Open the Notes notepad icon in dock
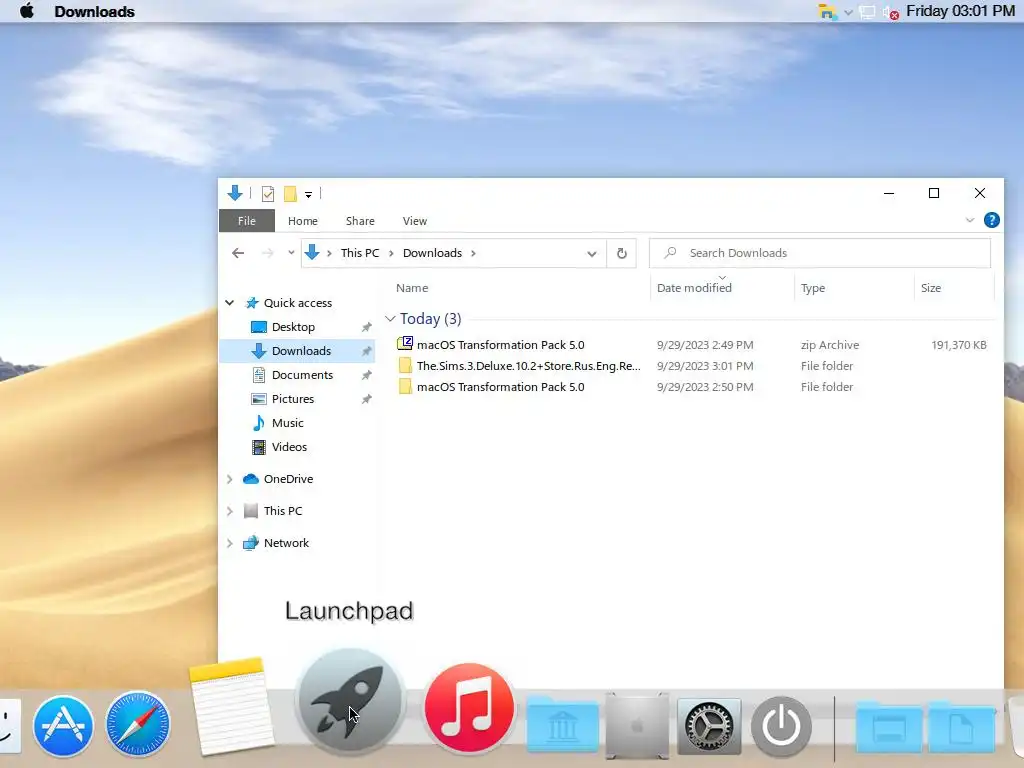1024x768 pixels. 231,707
